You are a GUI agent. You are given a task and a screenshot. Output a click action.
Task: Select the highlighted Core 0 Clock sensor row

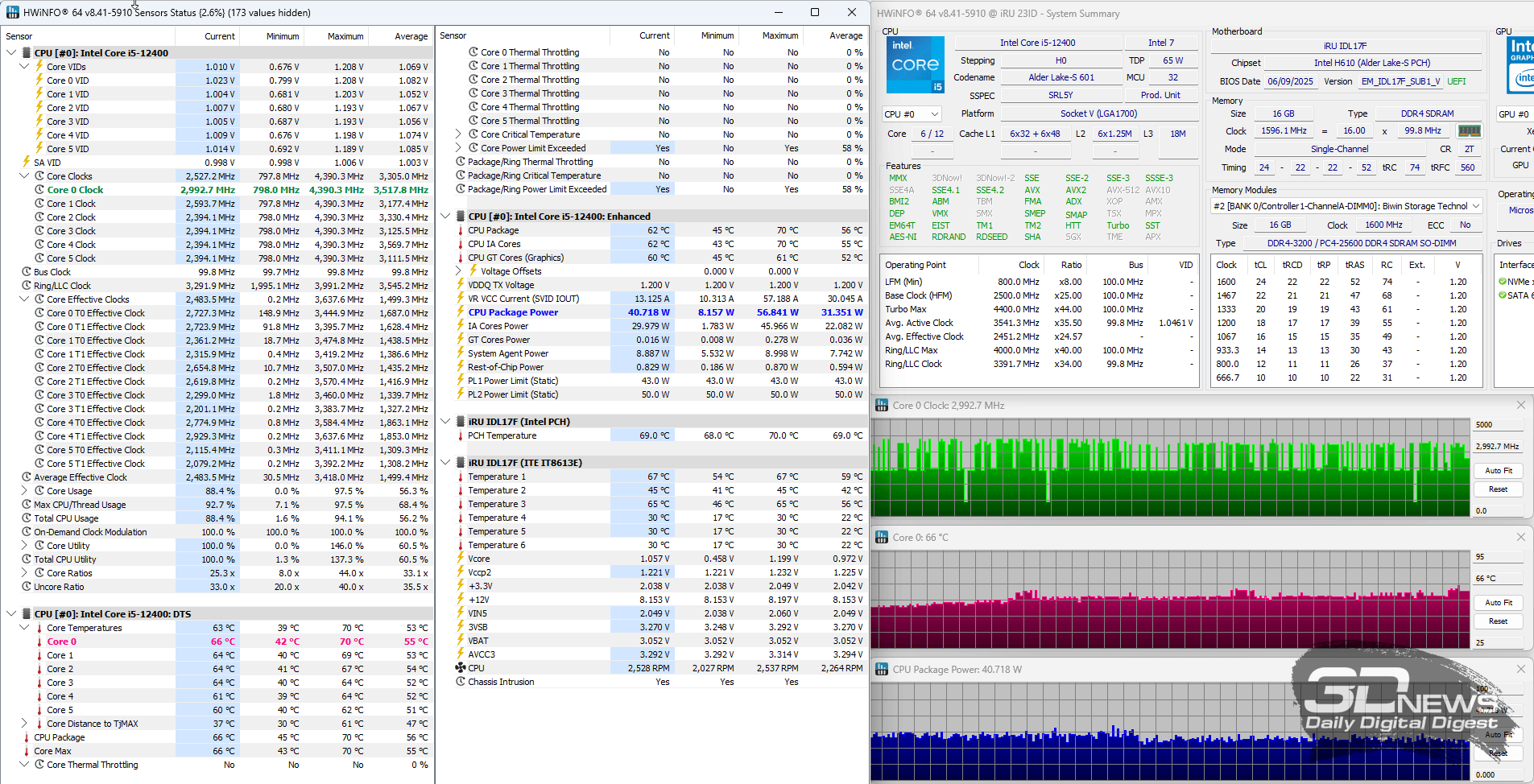click(x=75, y=190)
